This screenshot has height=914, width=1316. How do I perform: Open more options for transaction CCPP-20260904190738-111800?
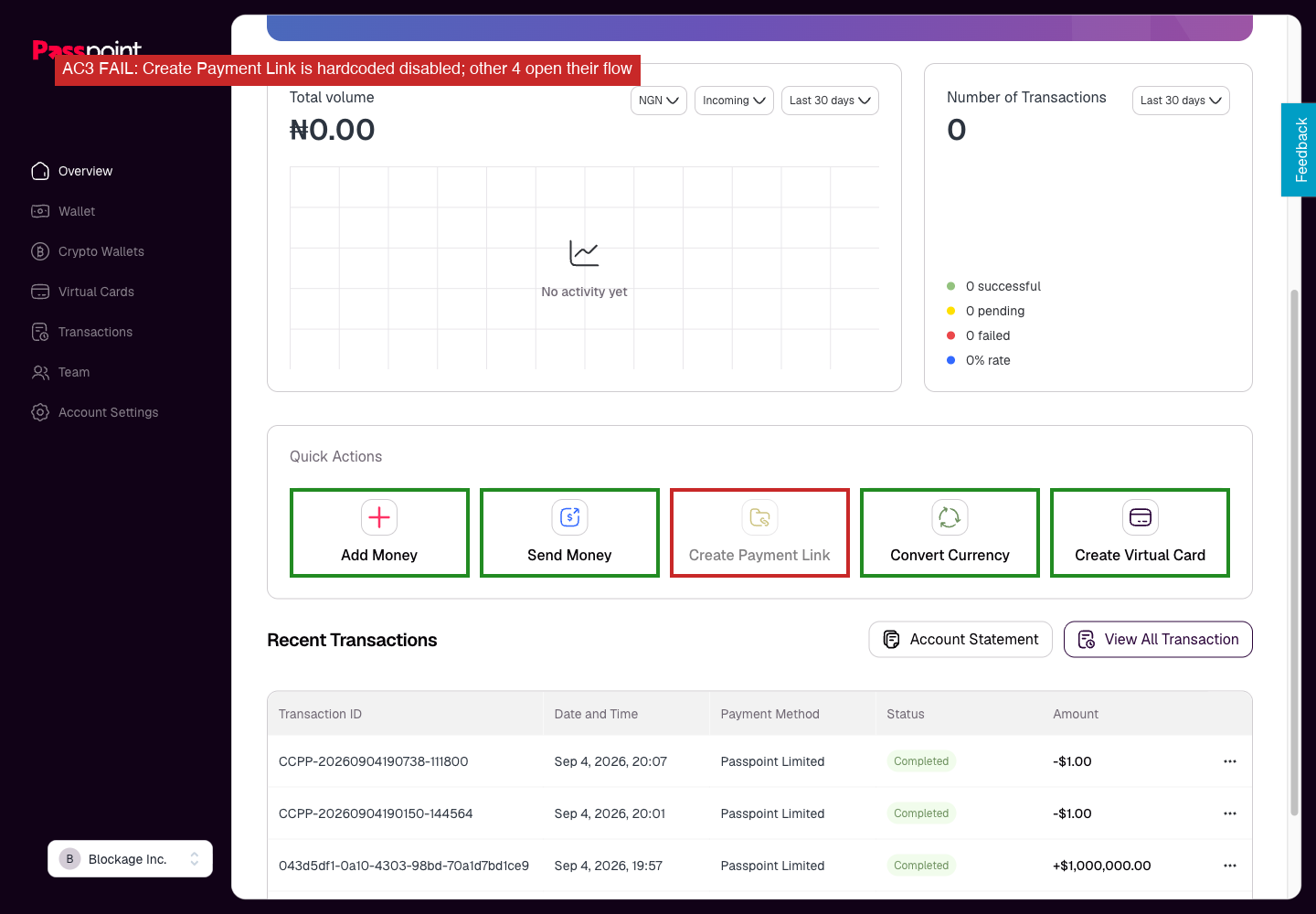coord(1230,761)
